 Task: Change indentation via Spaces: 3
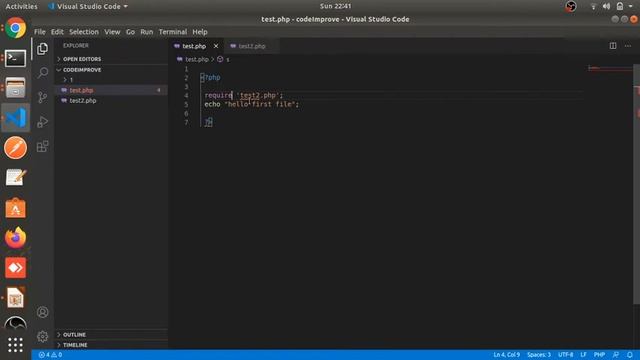[x=539, y=355]
